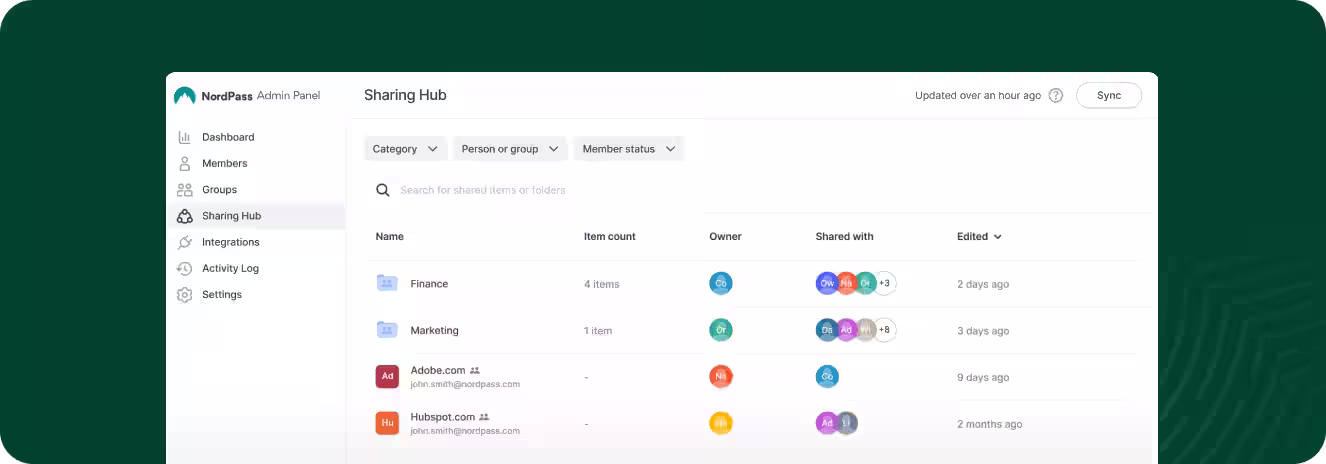
Task: Navigate to Activity Log
Action: pyautogui.click(x=230, y=268)
